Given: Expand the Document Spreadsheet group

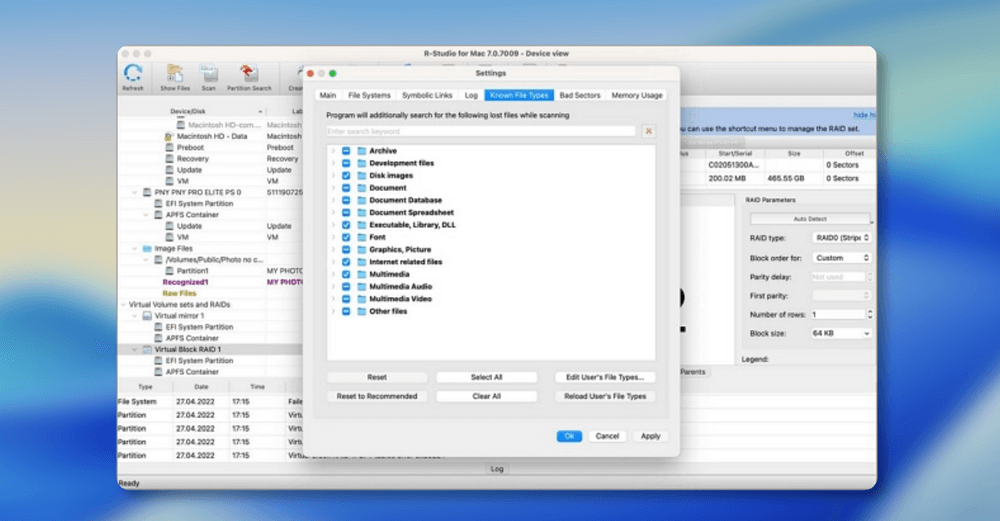Looking at the screenshot, I should click(333, 213).
